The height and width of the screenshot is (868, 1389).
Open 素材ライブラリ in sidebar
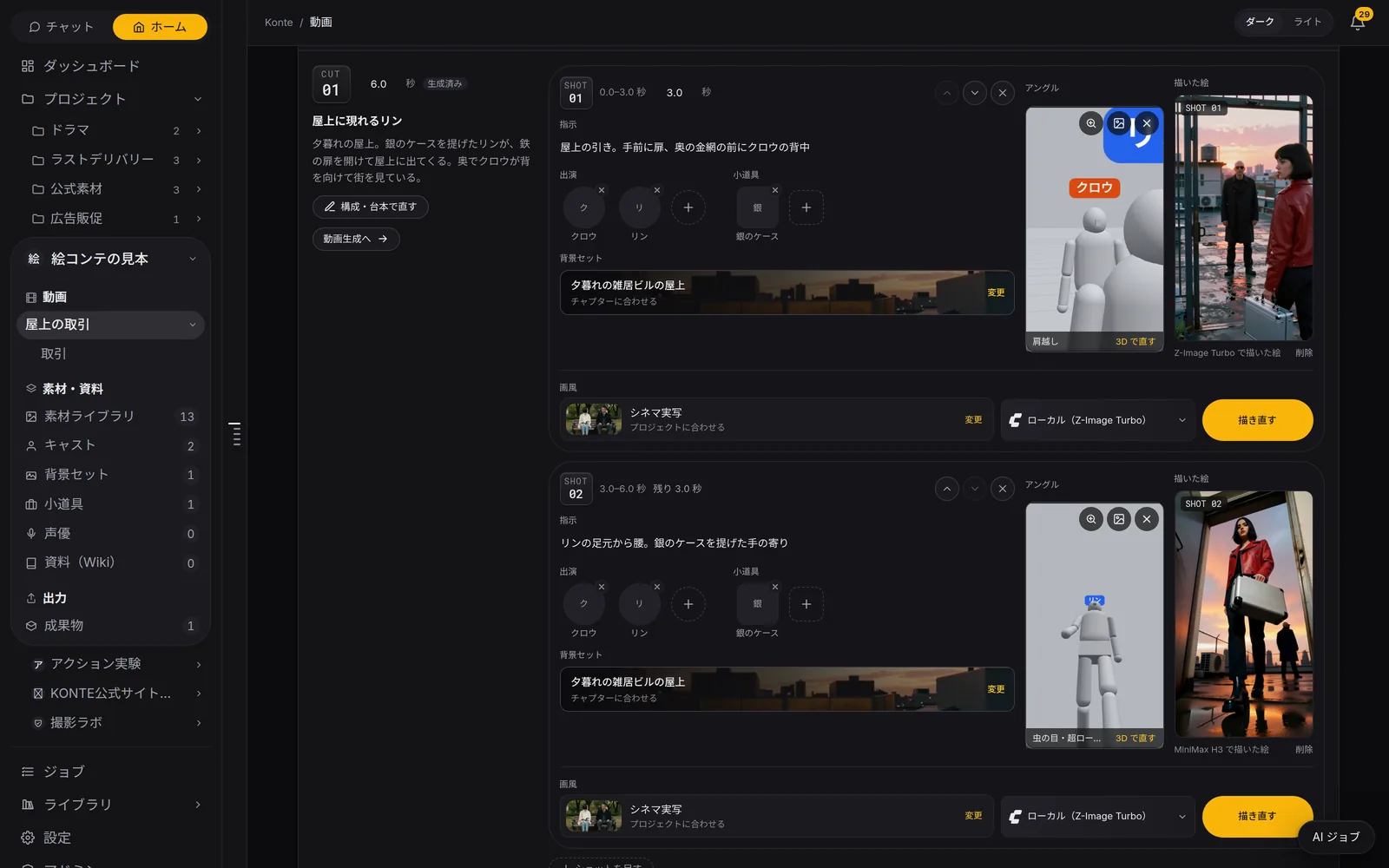click(x=110, y=417)
